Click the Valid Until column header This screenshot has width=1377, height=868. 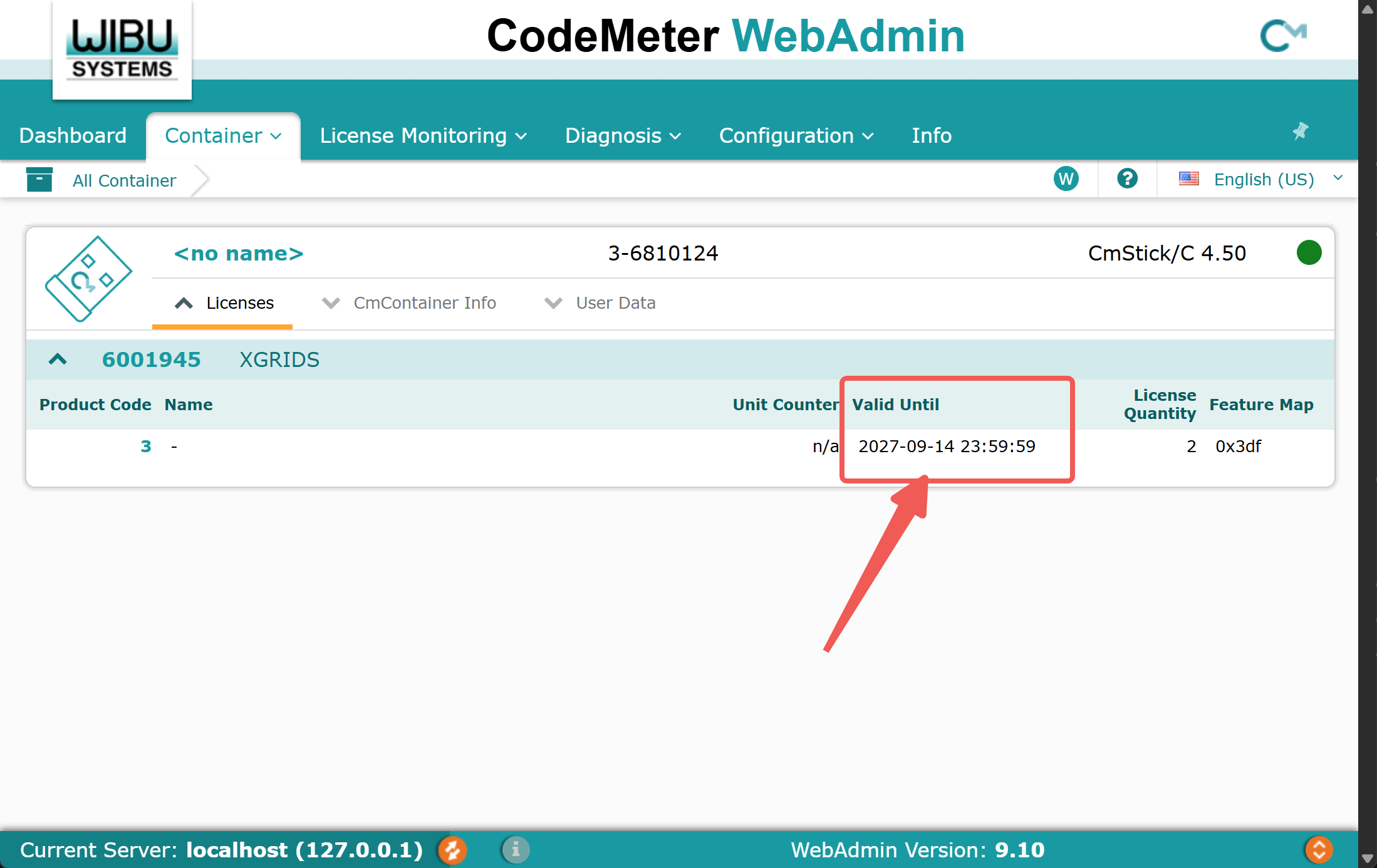click(x=895, y=405)
